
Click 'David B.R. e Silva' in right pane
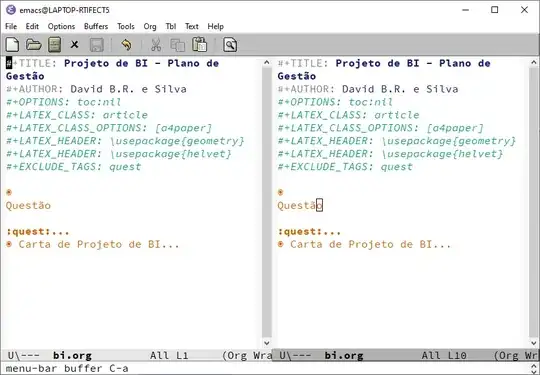400,89
